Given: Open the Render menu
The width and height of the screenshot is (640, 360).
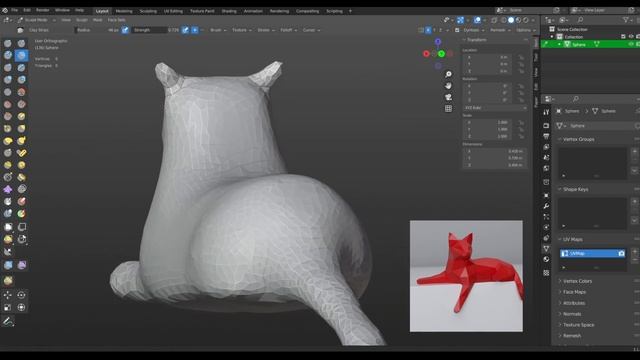Looking at the screenshot, I should (42, 10).
